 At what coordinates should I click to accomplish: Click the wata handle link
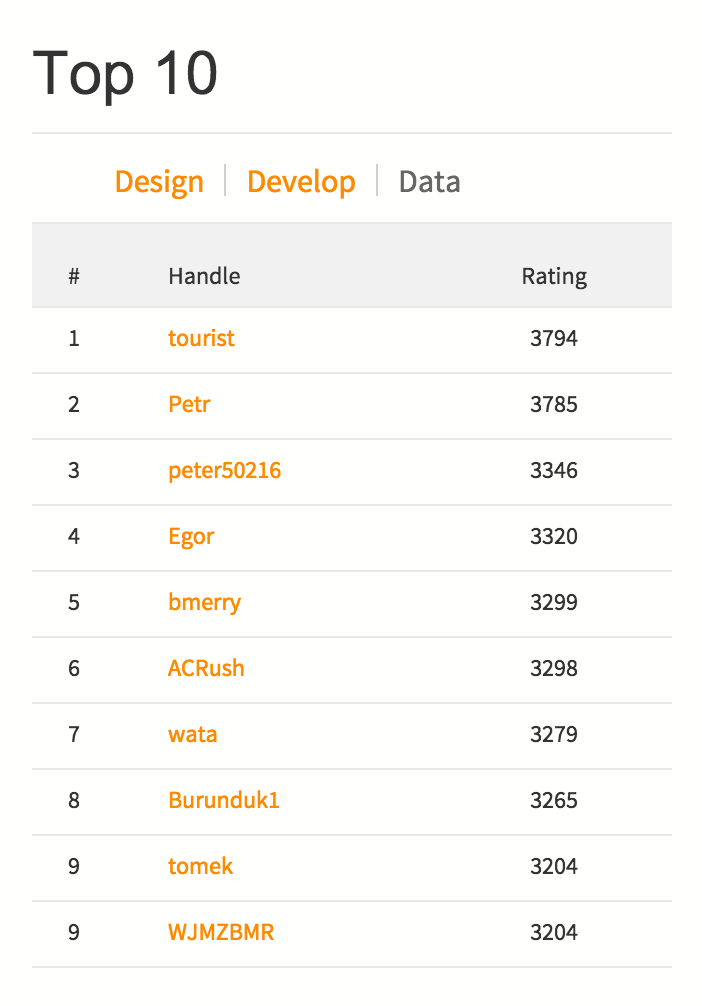tap(192, 734)
